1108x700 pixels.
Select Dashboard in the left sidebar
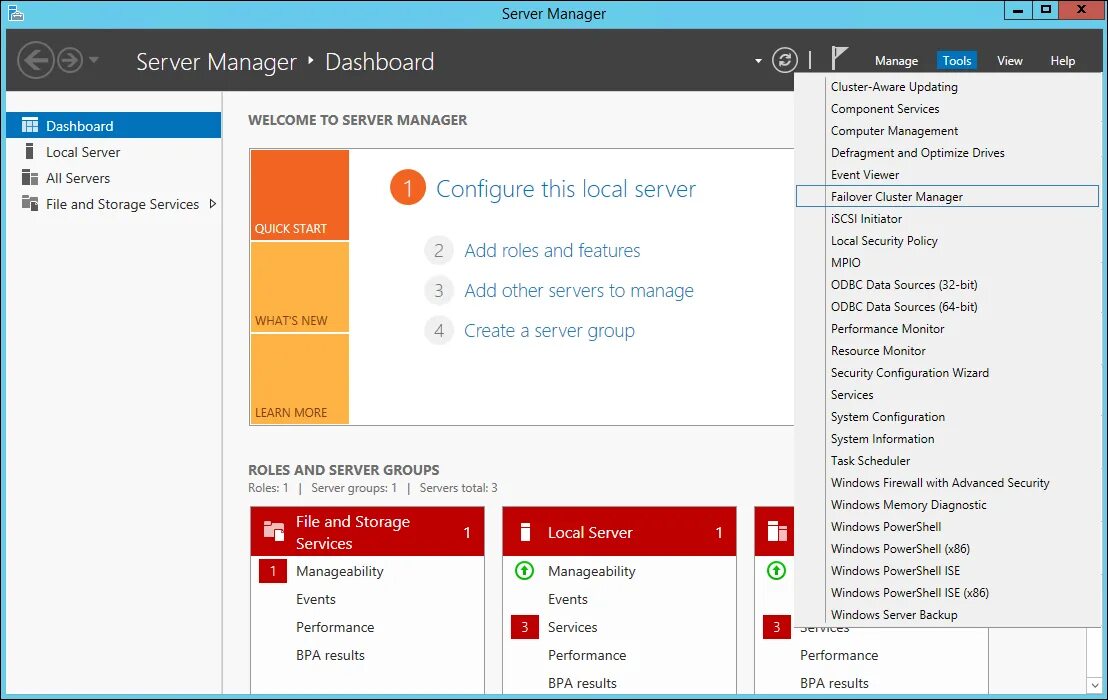pyautogui.click(x=113, y=126)
